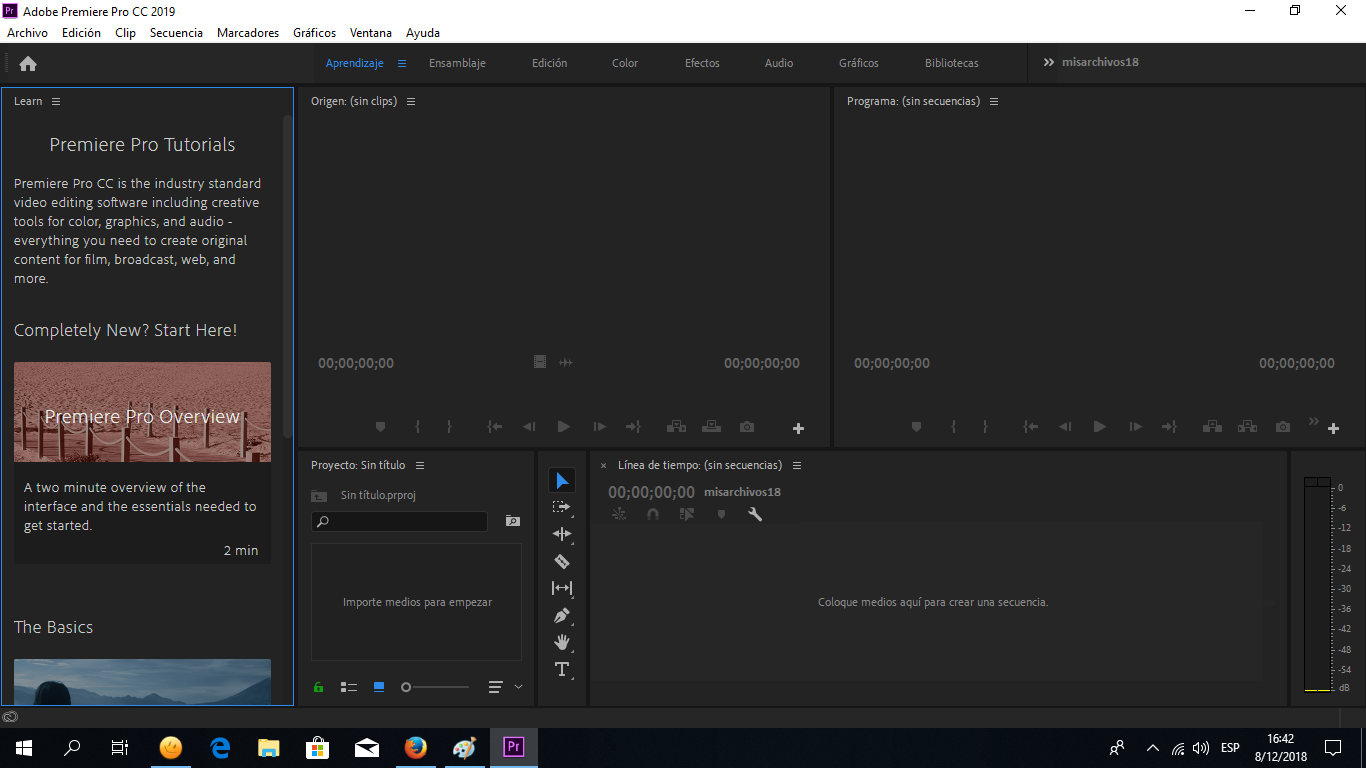The image size is (1366, 768).
Task: Toggle Snap magnet in Timeline
Action: click(x=653, y=514)
